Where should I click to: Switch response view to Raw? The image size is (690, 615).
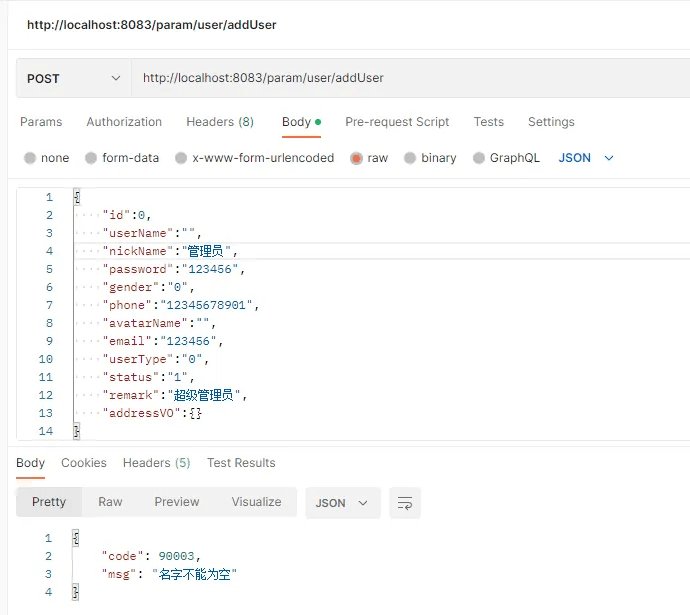(110, 502)
